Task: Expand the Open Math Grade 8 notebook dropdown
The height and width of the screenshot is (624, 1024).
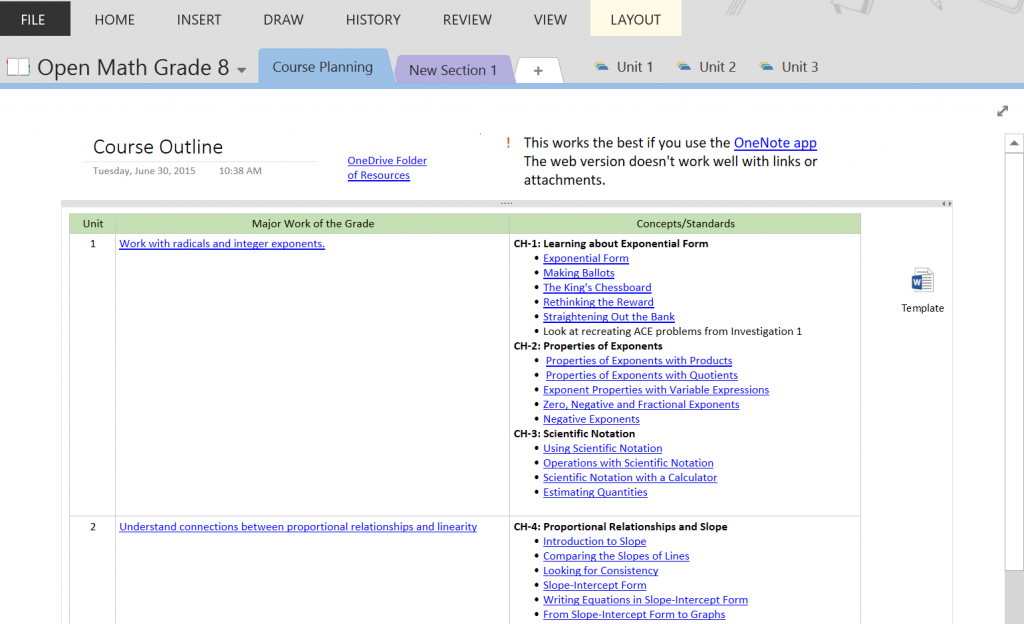Action: tap(242, 70)
